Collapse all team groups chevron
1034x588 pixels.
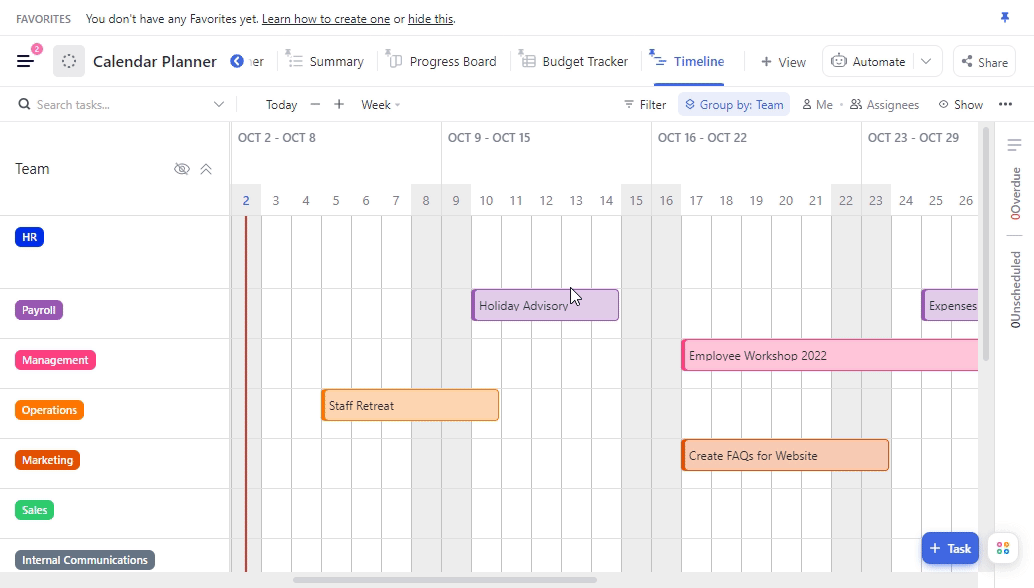click(206, 169)
